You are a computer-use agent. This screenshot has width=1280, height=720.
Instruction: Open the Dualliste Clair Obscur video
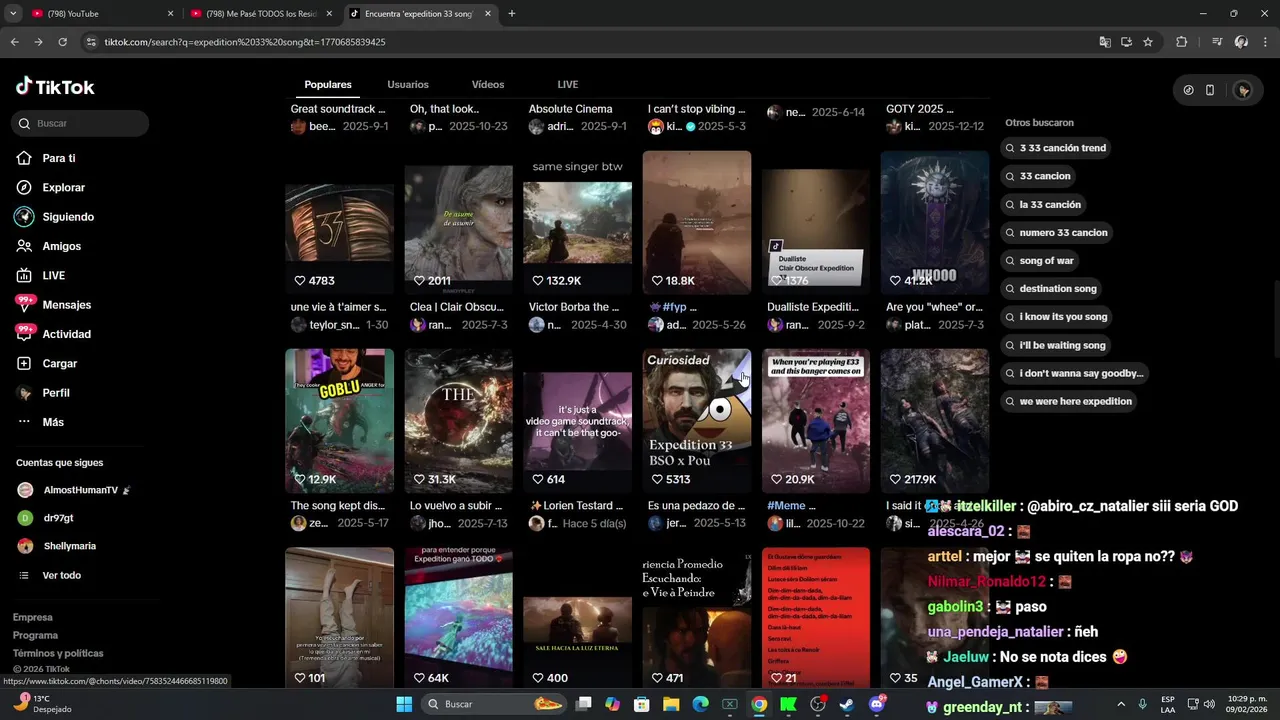point(816,222)
